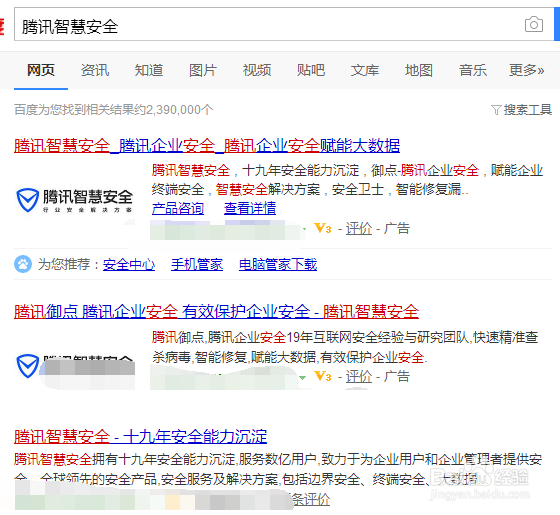Click the camera image-search icon
Image resolution: width=560 pixels, height=515 pixels.
[534, 25]
